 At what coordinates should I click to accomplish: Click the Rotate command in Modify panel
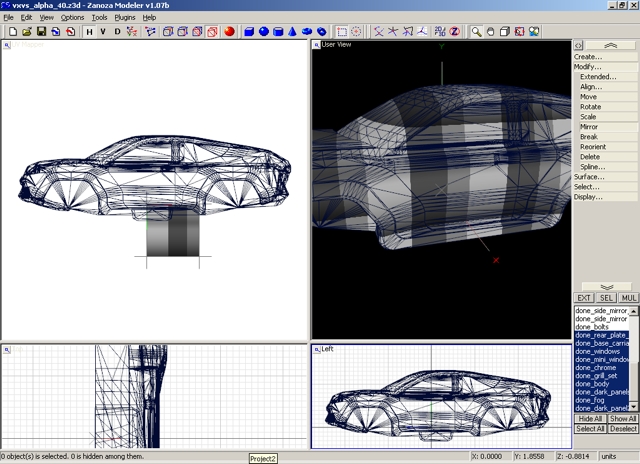[x=590, y=107]
